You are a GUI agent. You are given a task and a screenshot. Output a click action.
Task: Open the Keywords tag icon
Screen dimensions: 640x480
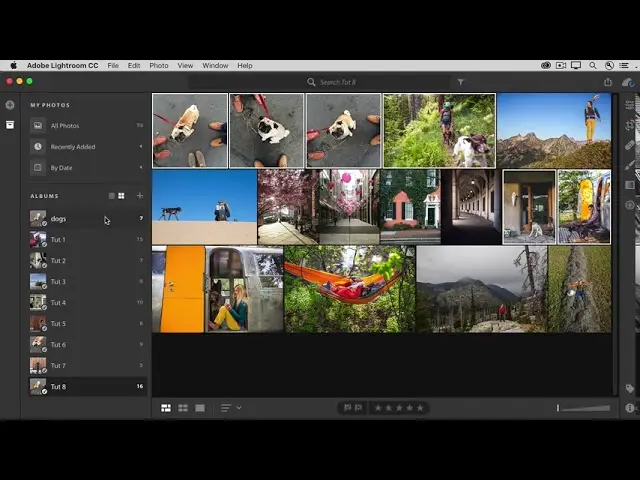(x=630, y=388)
